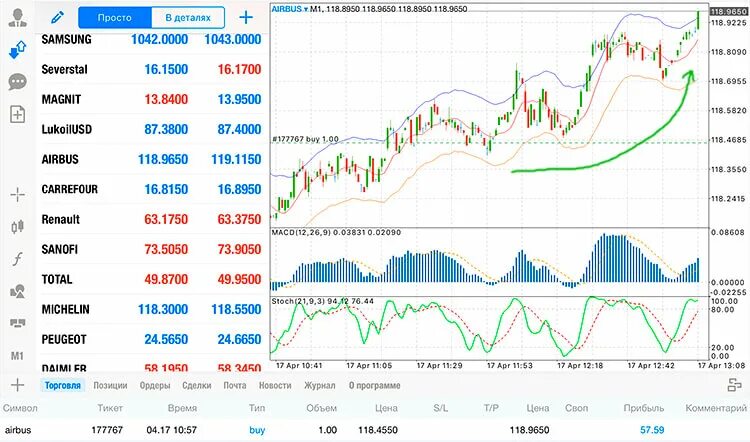Click the T/P column header

pyautogui.click(x=491, y=408)
